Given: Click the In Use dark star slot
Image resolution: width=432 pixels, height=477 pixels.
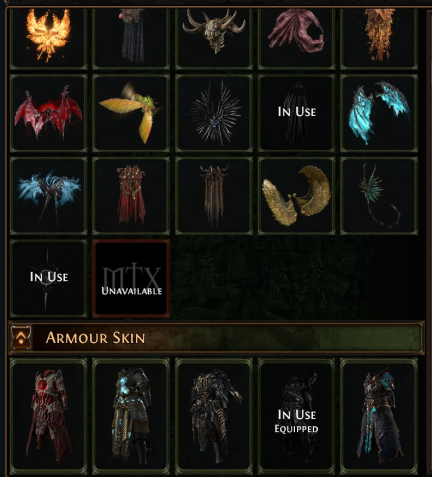Looking at the screenshot, I should 49,278.
